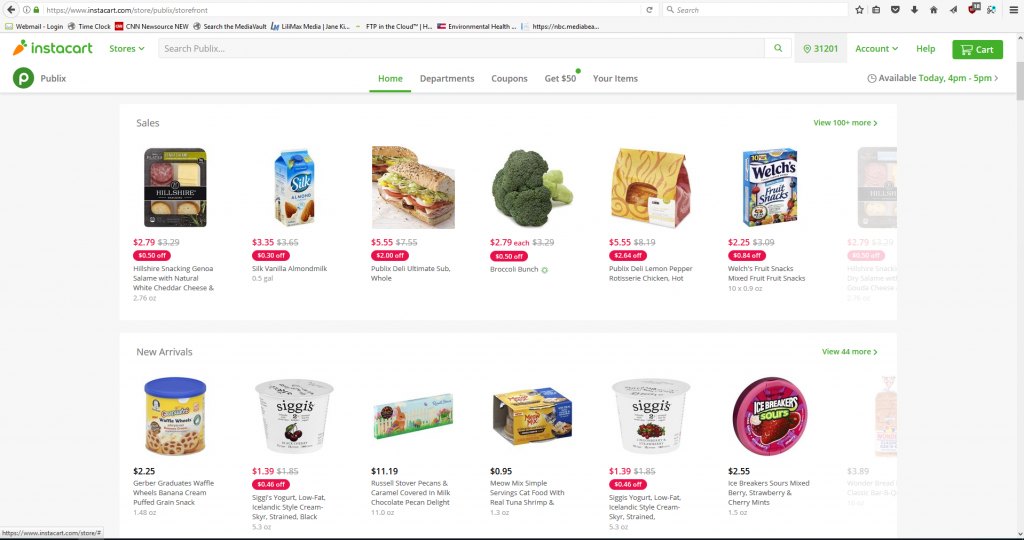Click View 100+ more sales link
Viewport: 1024px width, 540px height.
[x=845, y=123]
